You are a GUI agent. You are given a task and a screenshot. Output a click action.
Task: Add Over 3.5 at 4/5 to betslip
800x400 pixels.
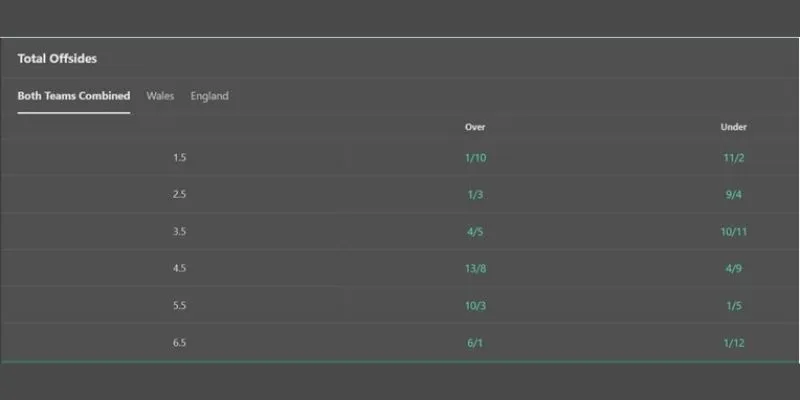pos(475,232)
